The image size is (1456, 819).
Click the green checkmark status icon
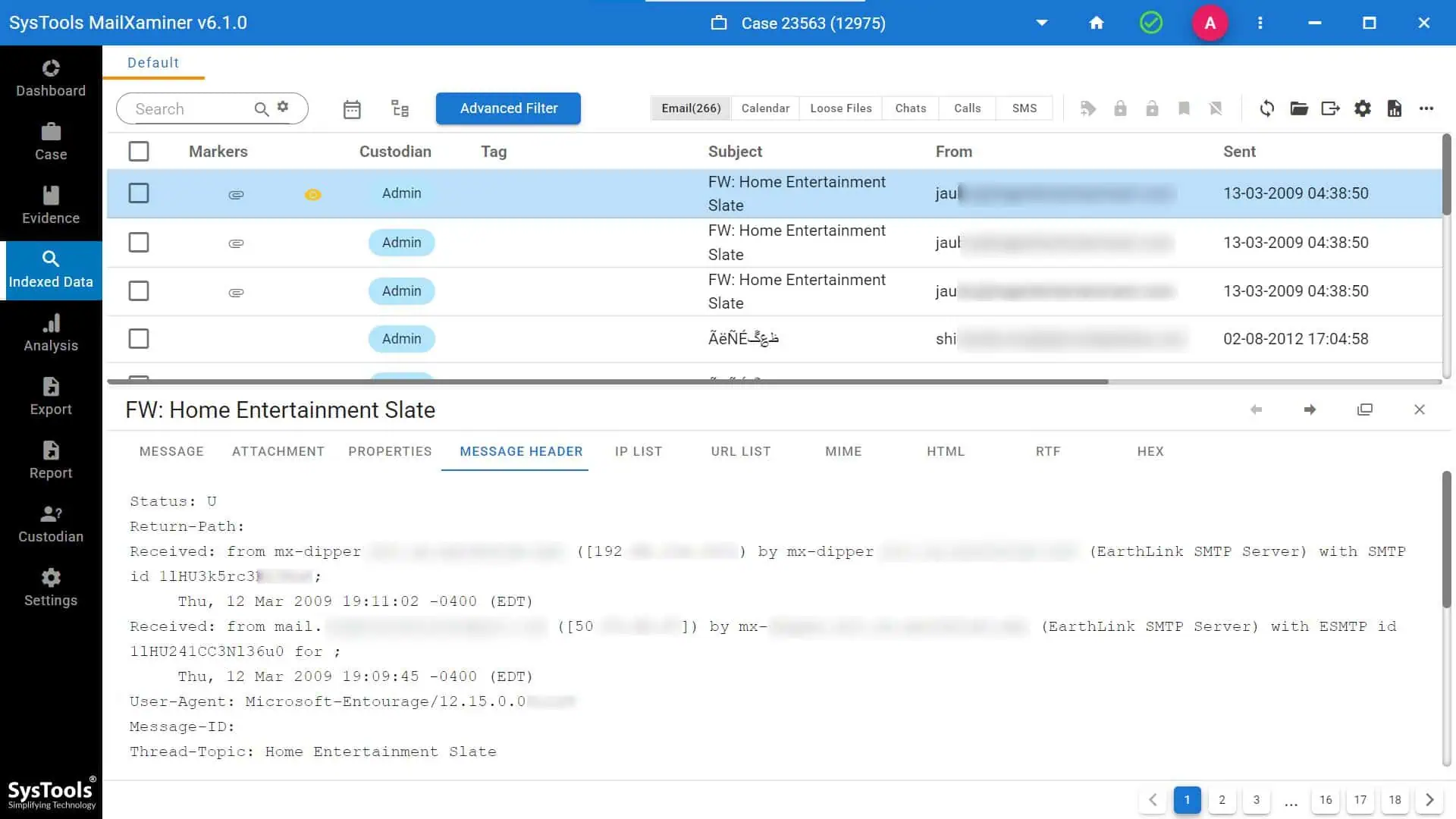click(x=1151, y=23)
